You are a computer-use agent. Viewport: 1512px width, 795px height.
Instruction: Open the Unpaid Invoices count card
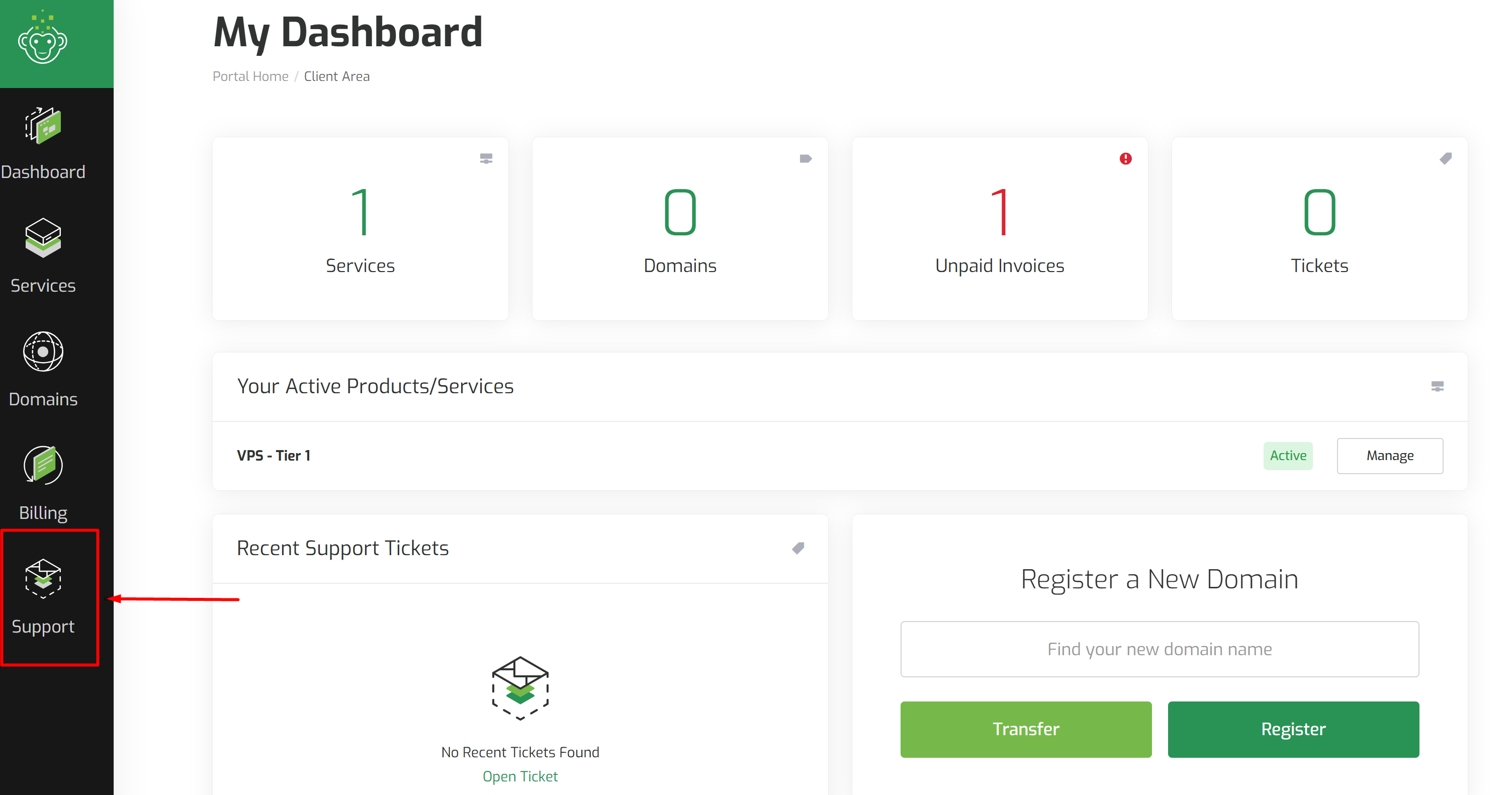coord(1000,229)
